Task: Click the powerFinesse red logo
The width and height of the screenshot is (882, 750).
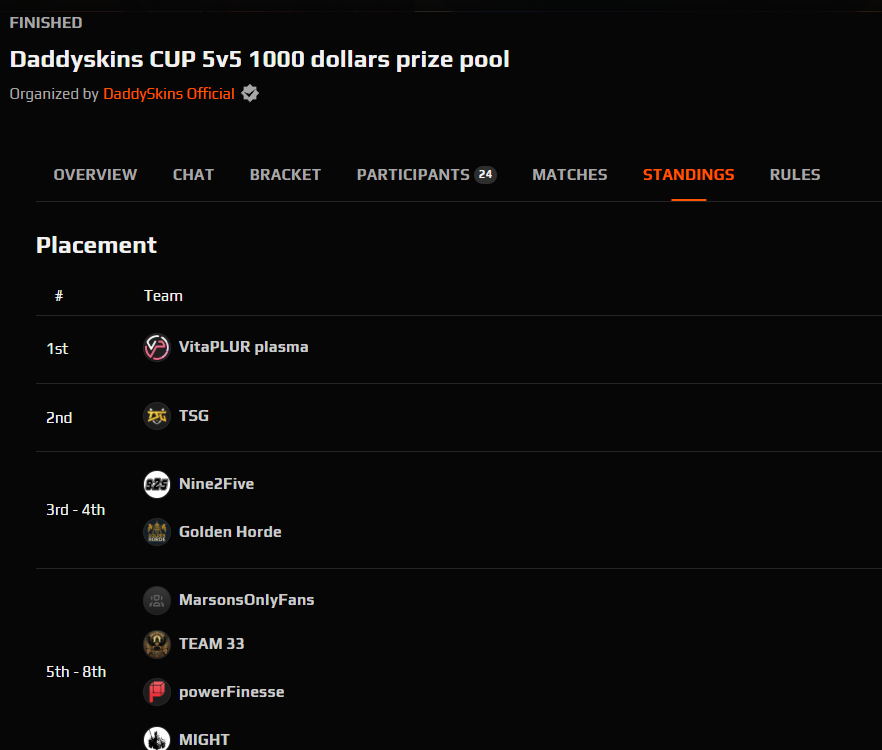Action: tap(157, 692)
